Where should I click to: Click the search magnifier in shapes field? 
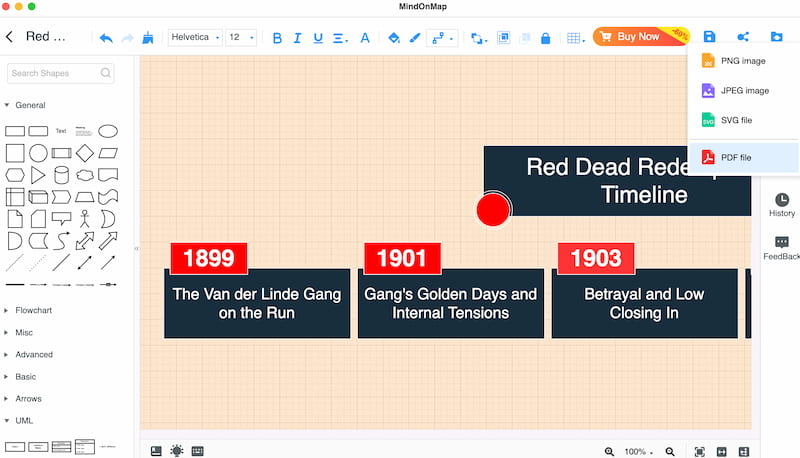pos(106,73)
